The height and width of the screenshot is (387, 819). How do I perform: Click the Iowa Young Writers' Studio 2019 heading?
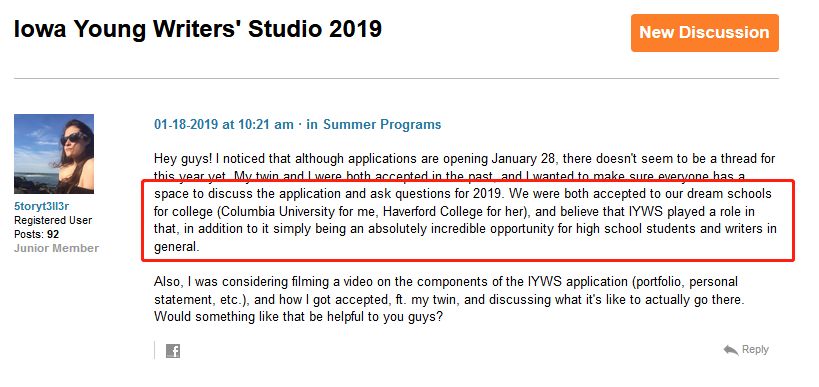(x=198, y=29)
